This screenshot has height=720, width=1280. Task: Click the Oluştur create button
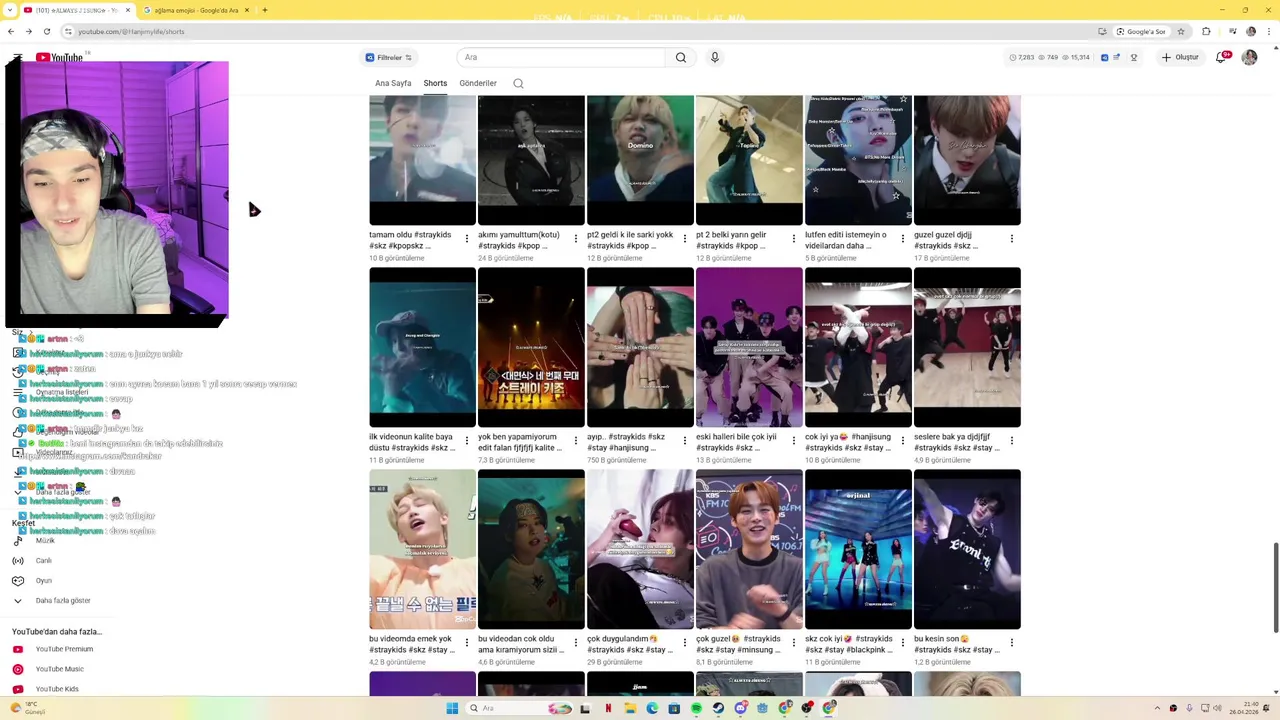(x=1181, y=57)
